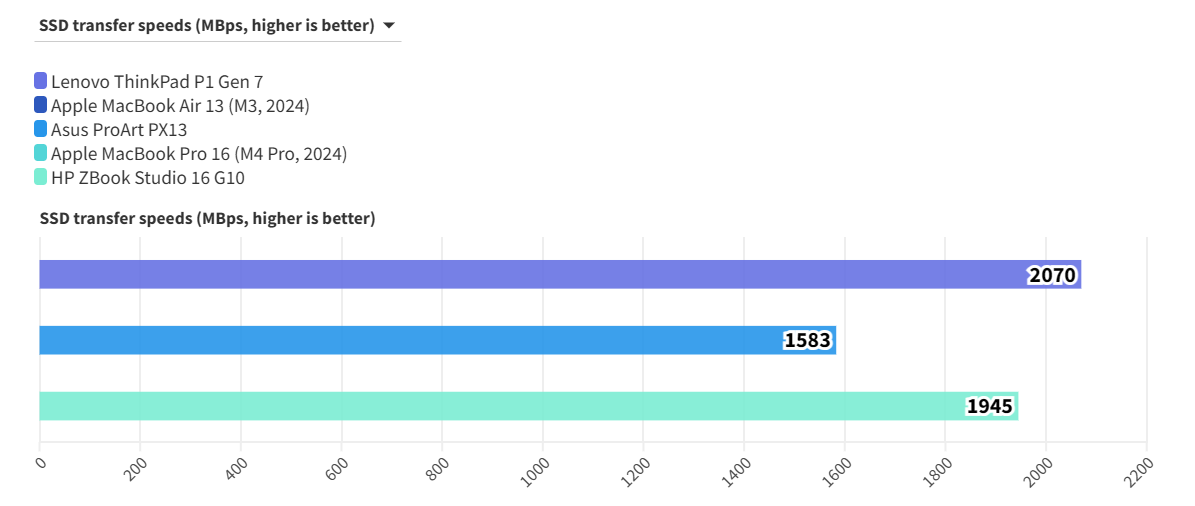Hide the HP ZBook Studio 16 G10 label
1195x506 pixels.
148,177
